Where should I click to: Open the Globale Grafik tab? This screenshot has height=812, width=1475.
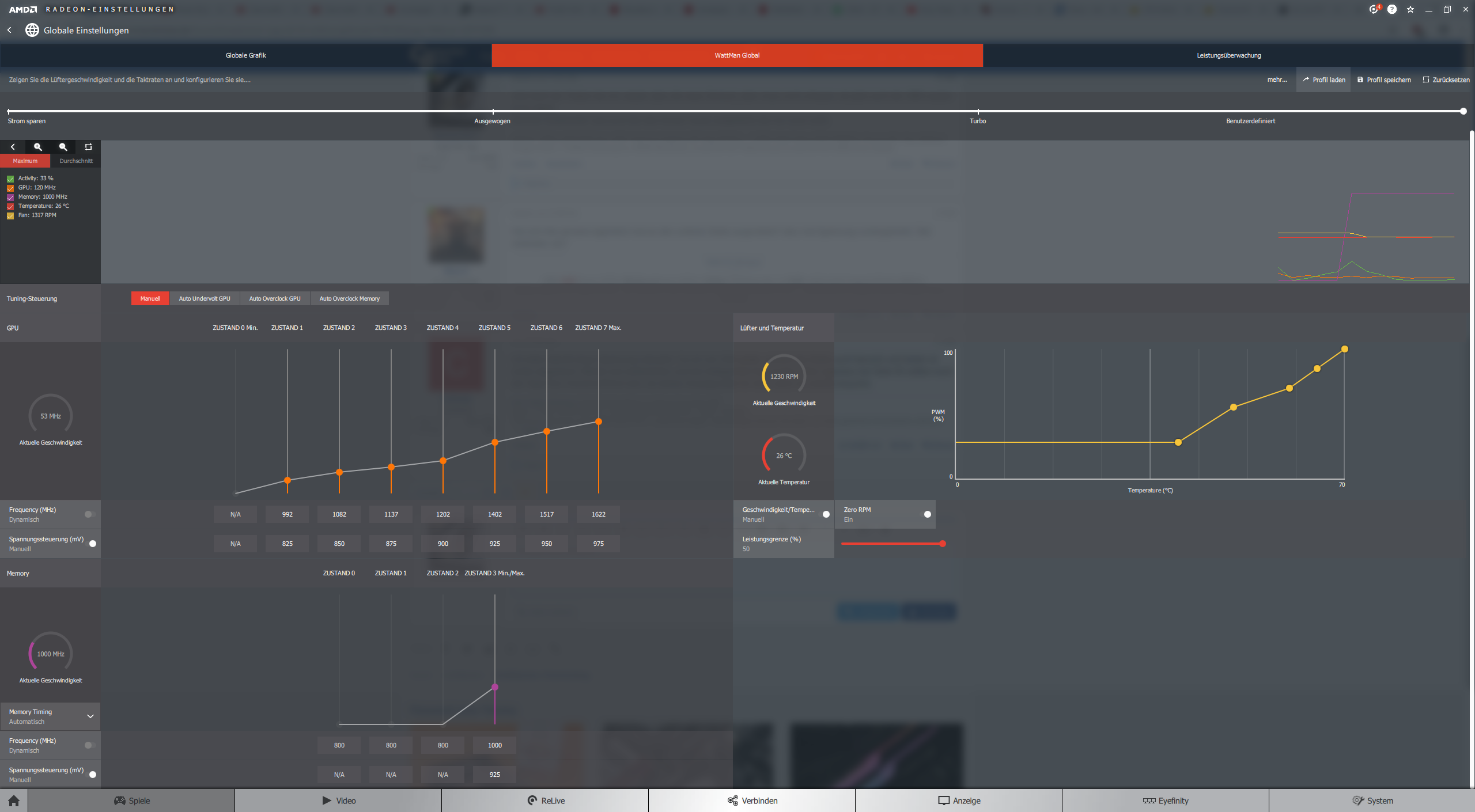tap(245, 55)
